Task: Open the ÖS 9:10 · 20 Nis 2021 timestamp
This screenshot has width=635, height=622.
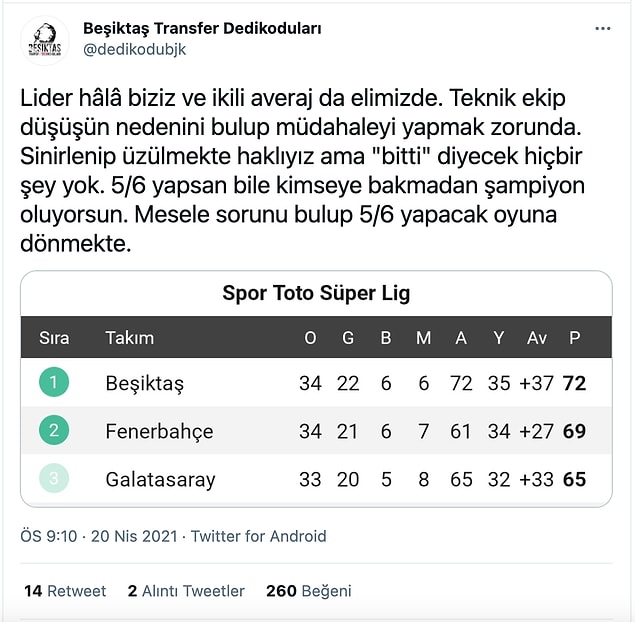Action: tap(99, 536)
